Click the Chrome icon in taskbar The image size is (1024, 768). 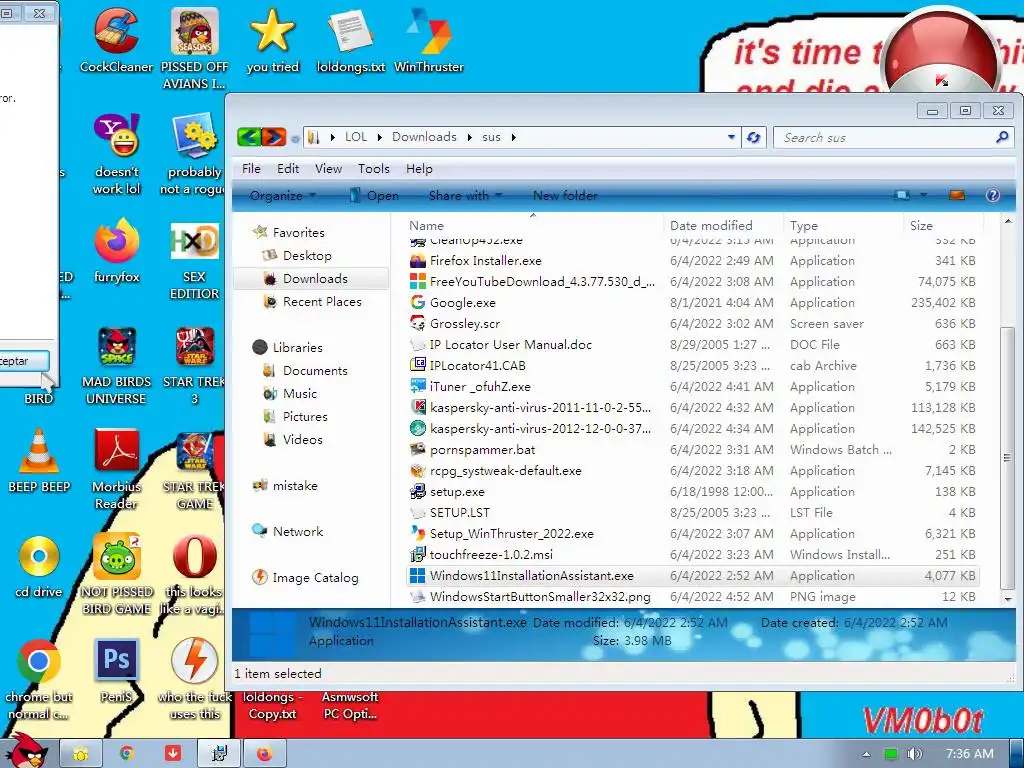(x=126, y=754)
